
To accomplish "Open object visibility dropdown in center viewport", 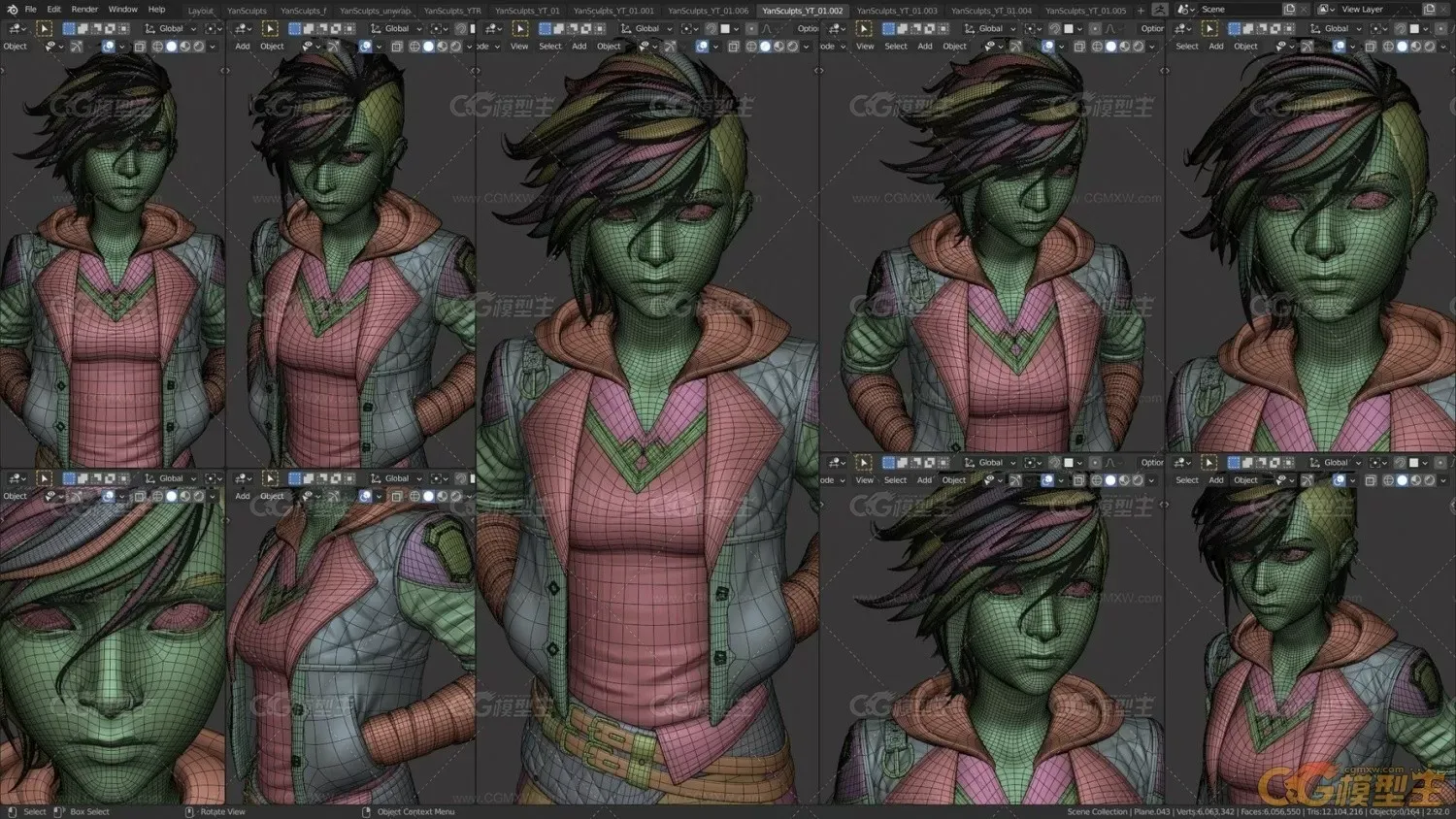I will point(646,47).
